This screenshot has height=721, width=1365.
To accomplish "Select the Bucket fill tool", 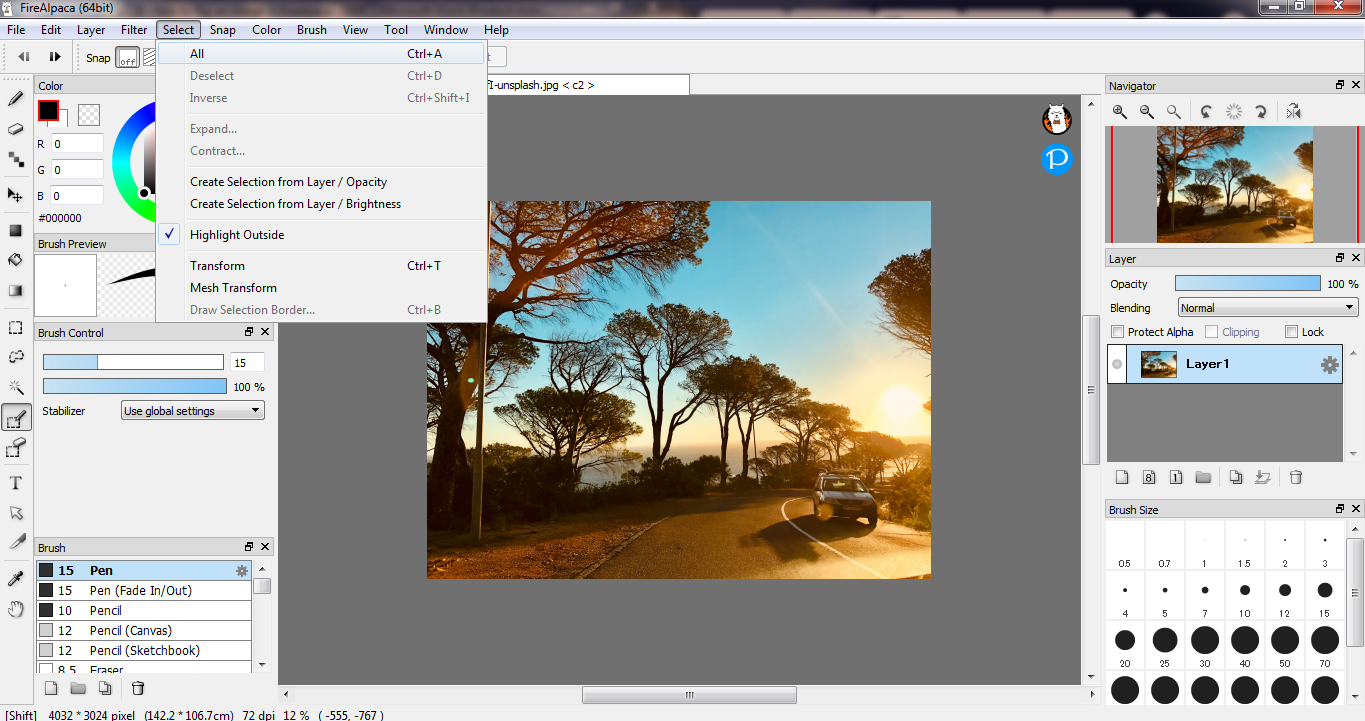I will pos(16,260).
